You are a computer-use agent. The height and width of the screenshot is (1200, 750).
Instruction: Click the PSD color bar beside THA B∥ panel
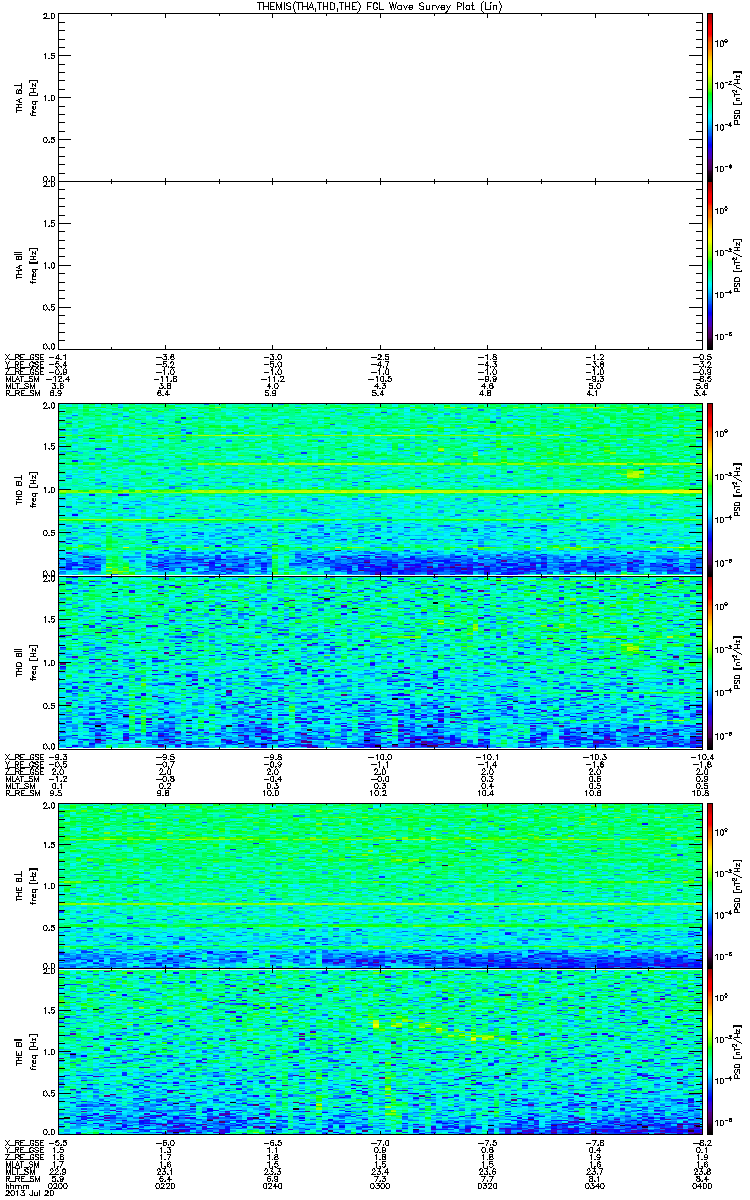(x=709, y=264)
